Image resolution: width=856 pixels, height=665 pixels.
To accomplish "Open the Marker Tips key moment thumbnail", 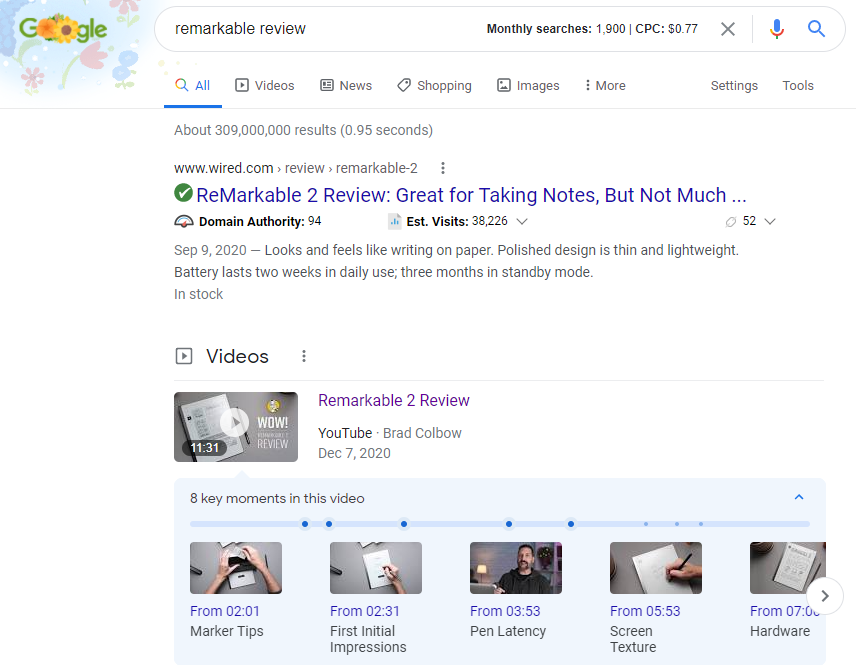I will (236, 568).
